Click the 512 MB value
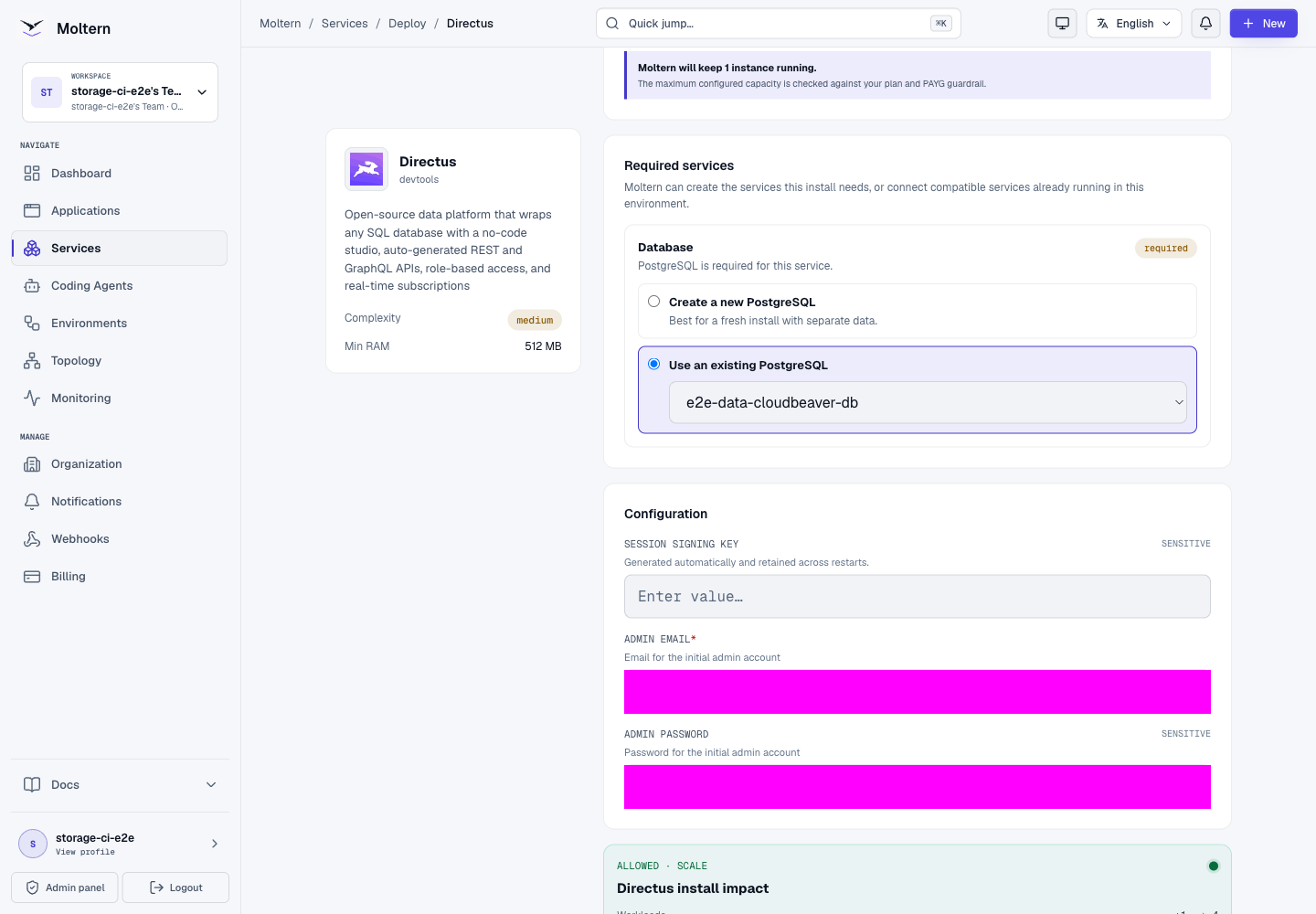Viewport: 1316px width, 914px height. (543, 346)
